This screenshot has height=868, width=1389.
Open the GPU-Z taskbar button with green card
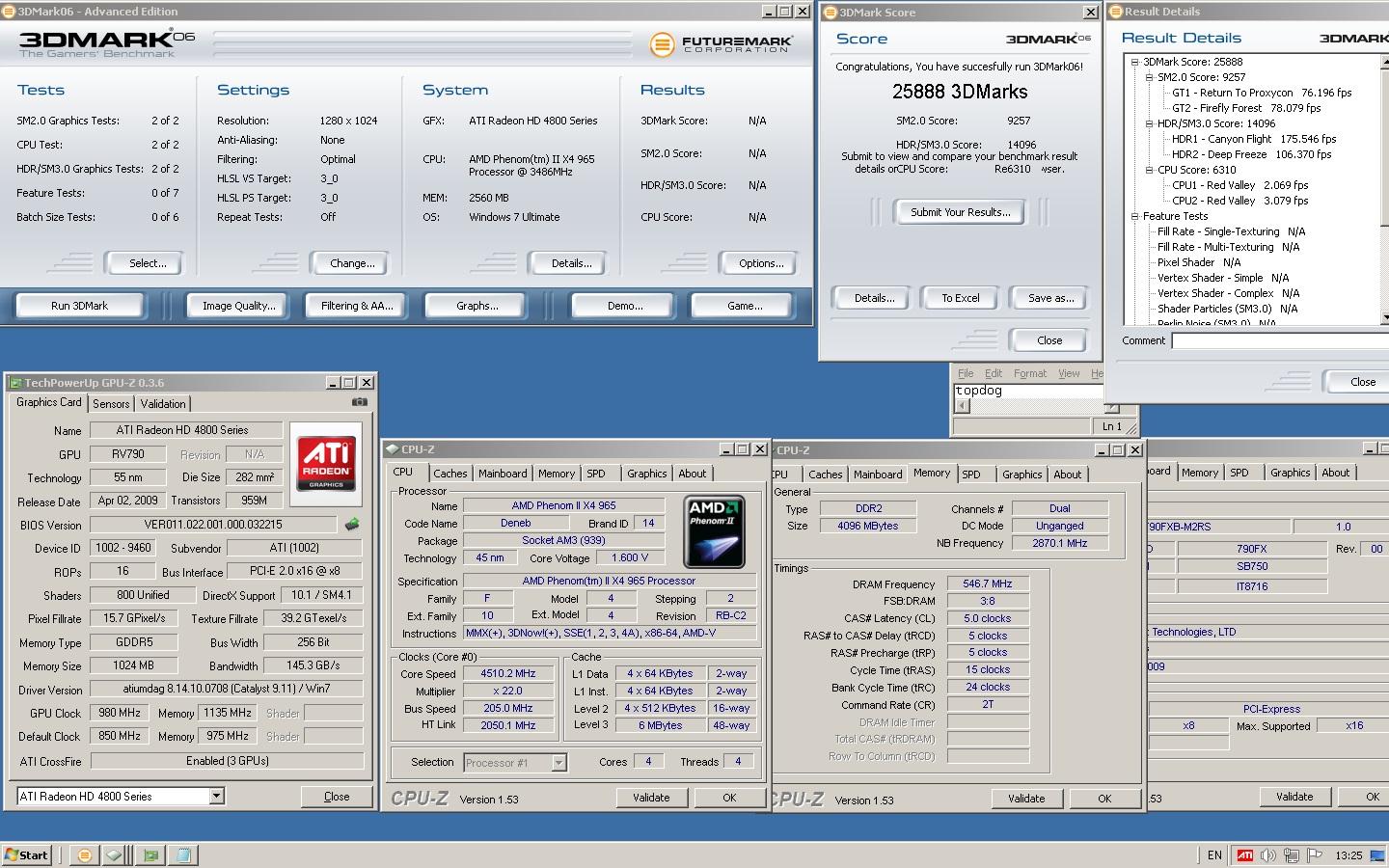150,854
